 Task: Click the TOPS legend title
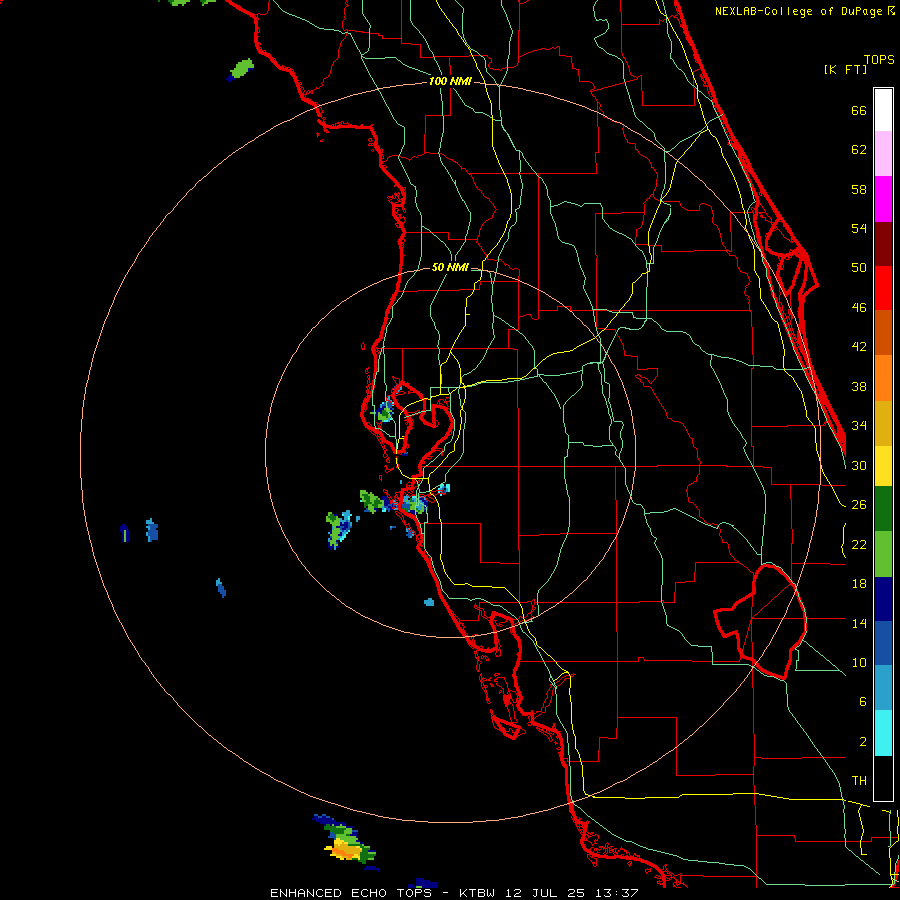[879, 59]
